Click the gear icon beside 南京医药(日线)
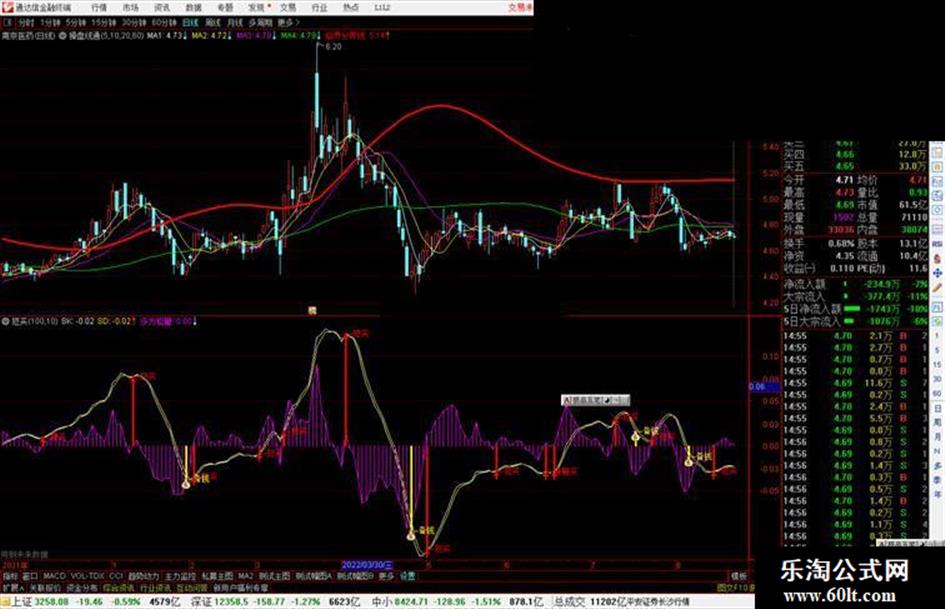This screenshot has height=609, width=945. pyautogui.click(x=63, y=36)
